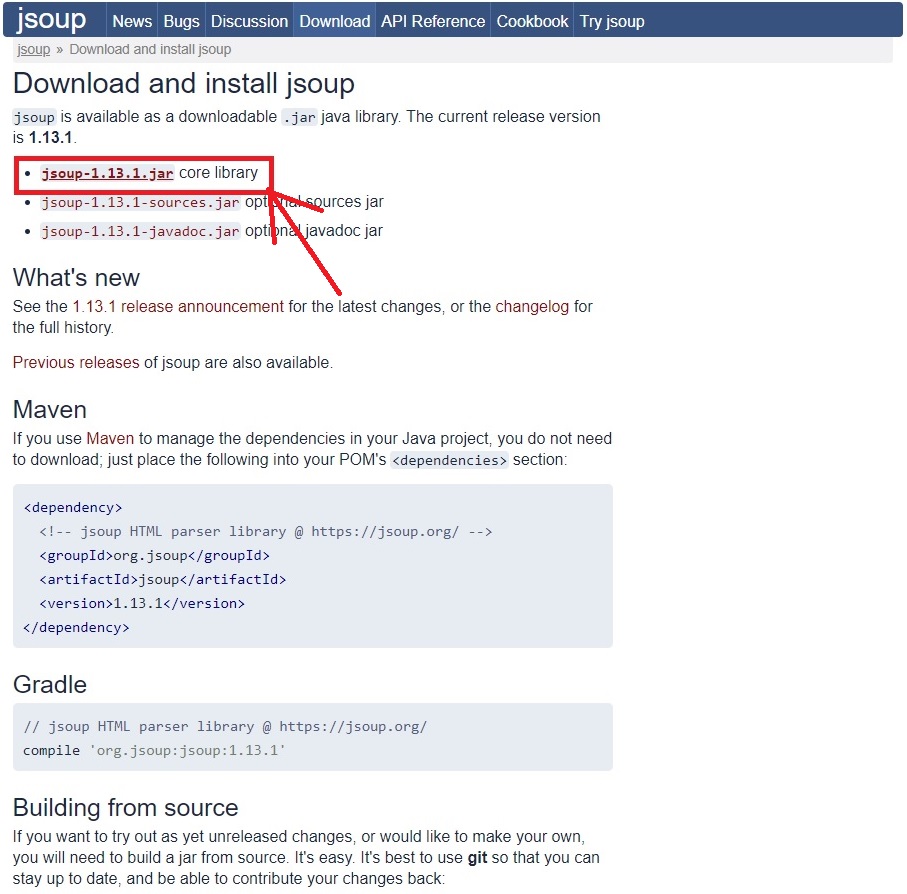Open Try jsoup in navigation
Image resolution: width=907 pixels, height=894 pixels.
point(612,21)
